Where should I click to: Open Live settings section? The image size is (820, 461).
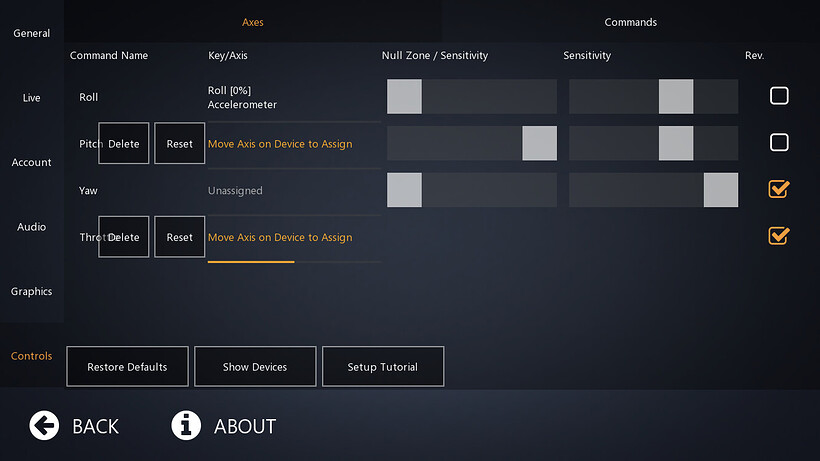point(31,98)
